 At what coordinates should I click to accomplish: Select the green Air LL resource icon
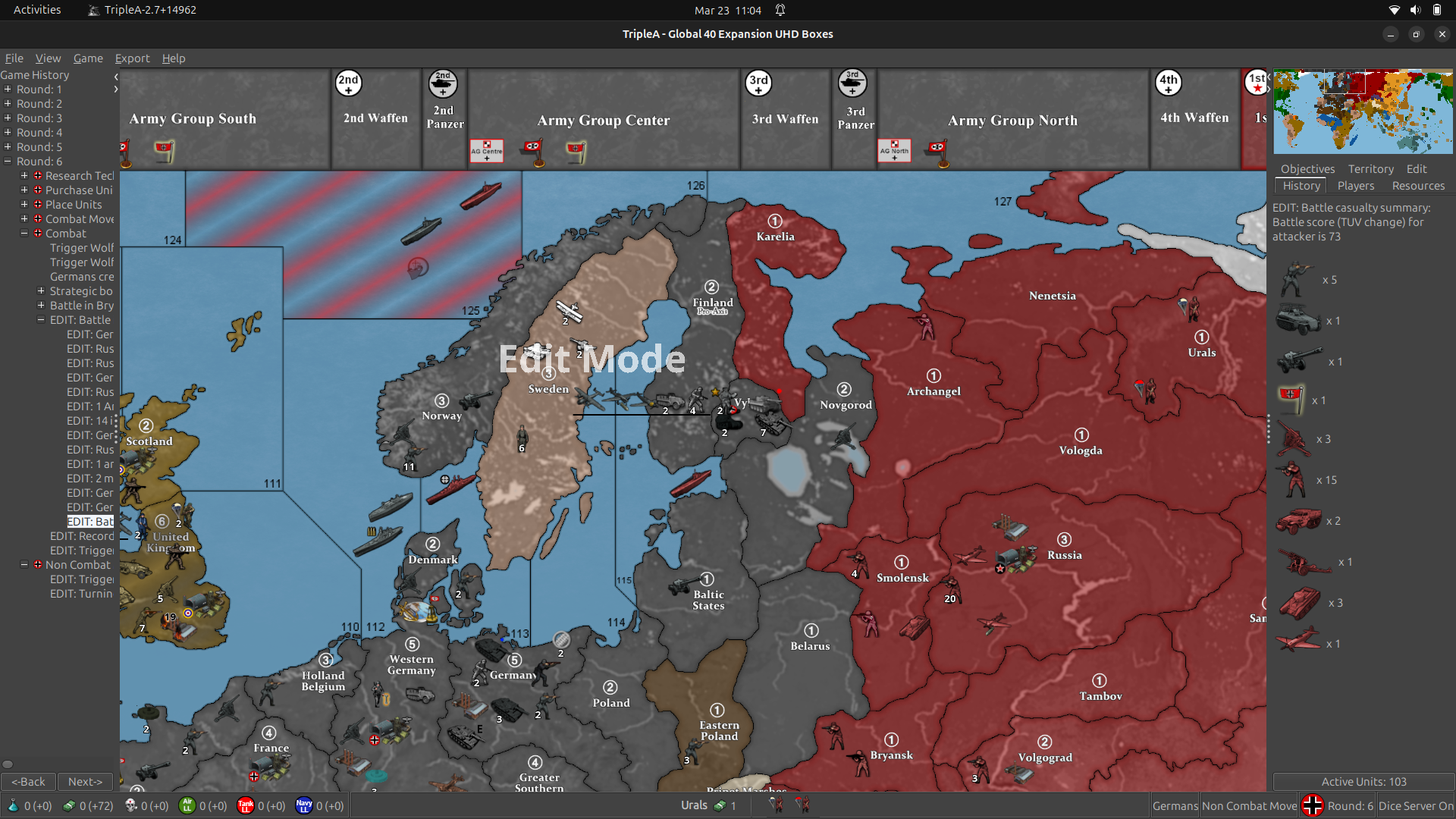pyautogui.click(x=187, y=806)
